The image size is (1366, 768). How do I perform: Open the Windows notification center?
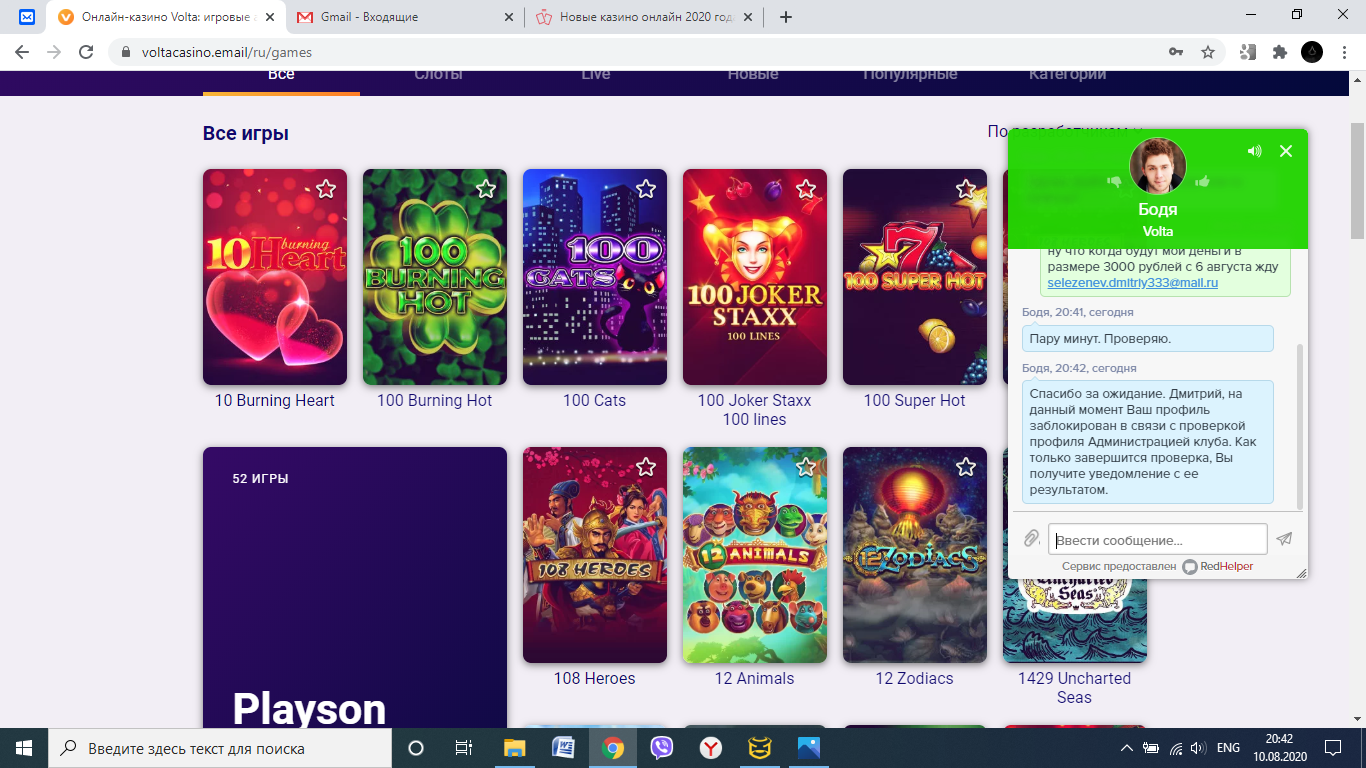pyautogui.click(x=1332, y=748)
